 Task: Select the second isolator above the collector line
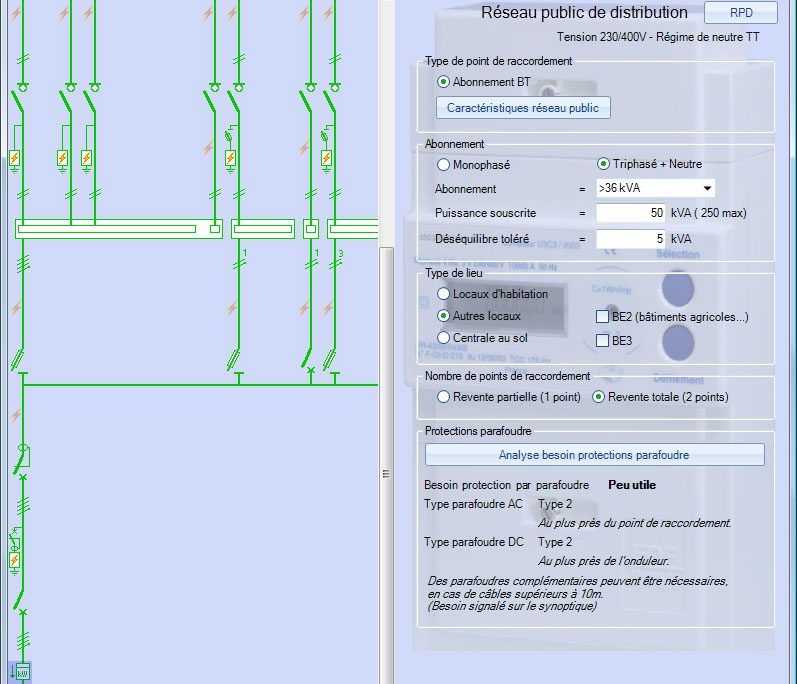click(x=235, y=360)
